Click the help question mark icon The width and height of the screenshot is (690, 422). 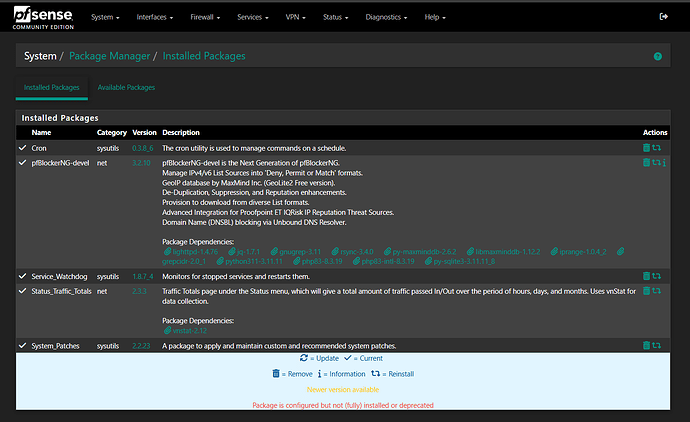(657, 57)
